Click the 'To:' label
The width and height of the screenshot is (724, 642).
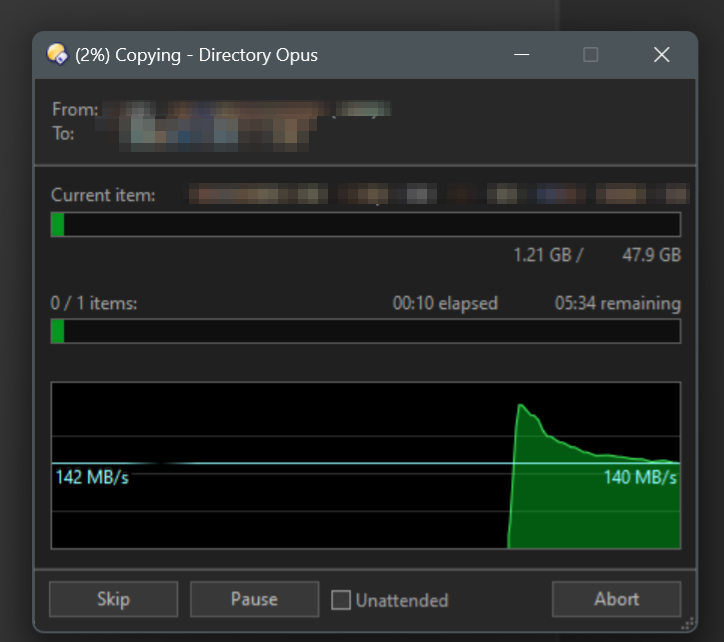[x=63, y=134]
